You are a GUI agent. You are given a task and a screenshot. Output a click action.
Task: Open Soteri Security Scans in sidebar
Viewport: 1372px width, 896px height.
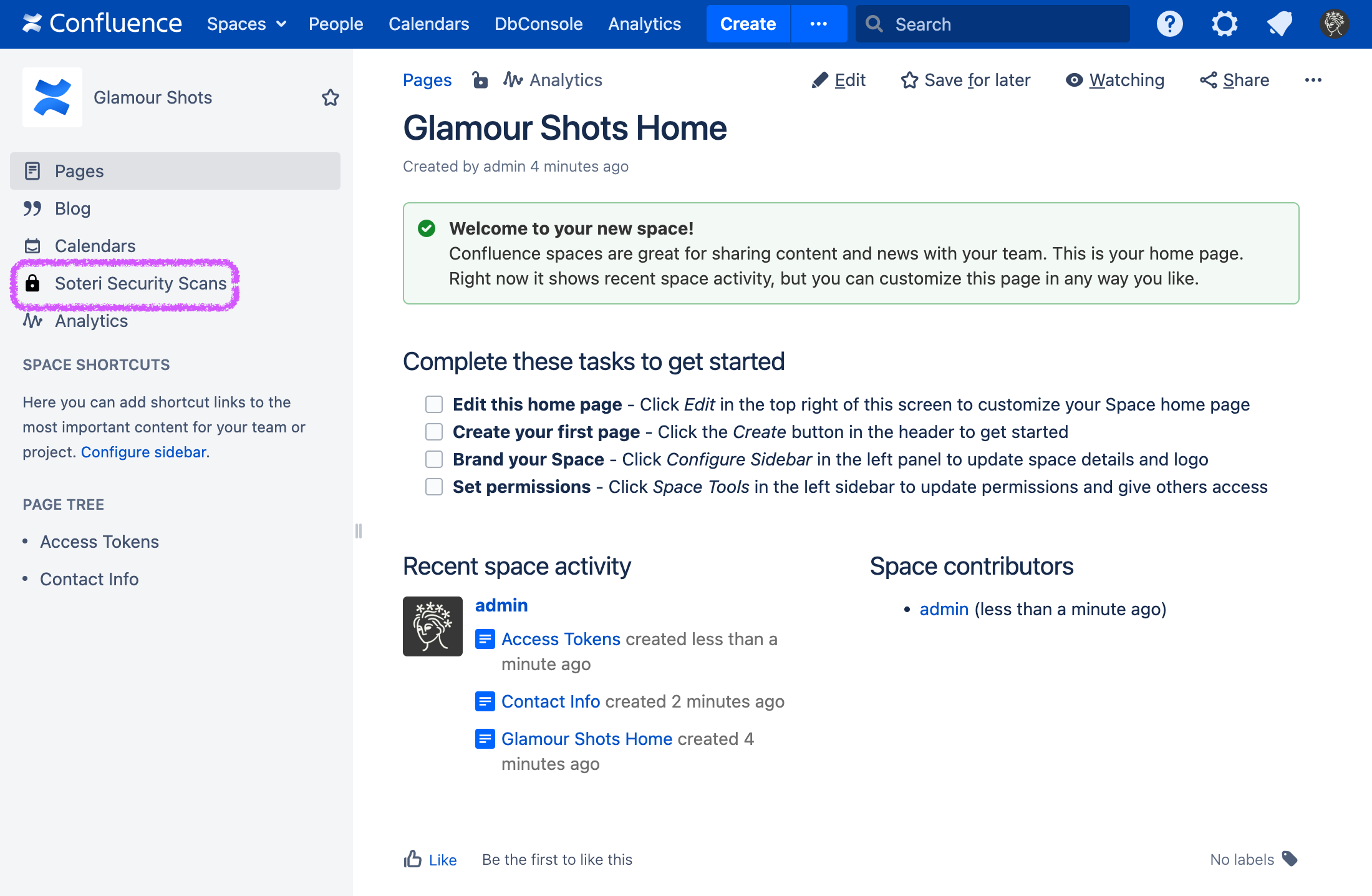pos(140,283)
